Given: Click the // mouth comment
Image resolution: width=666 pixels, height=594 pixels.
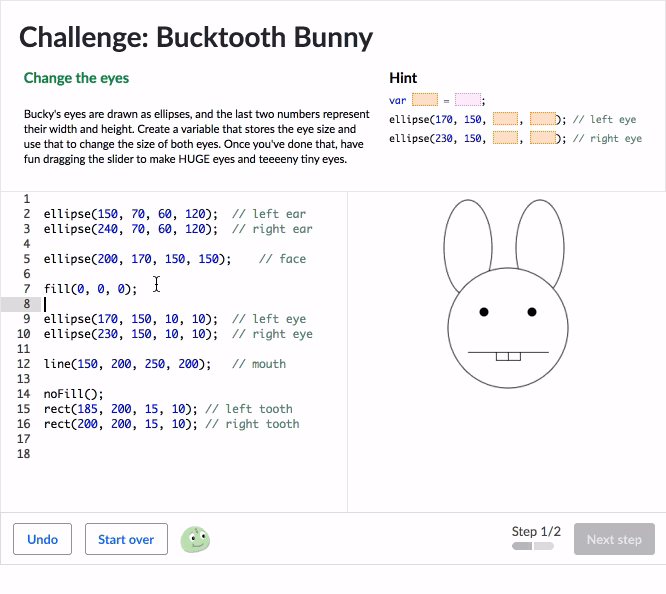Looking at the screenshot, I should coord(259,364).
